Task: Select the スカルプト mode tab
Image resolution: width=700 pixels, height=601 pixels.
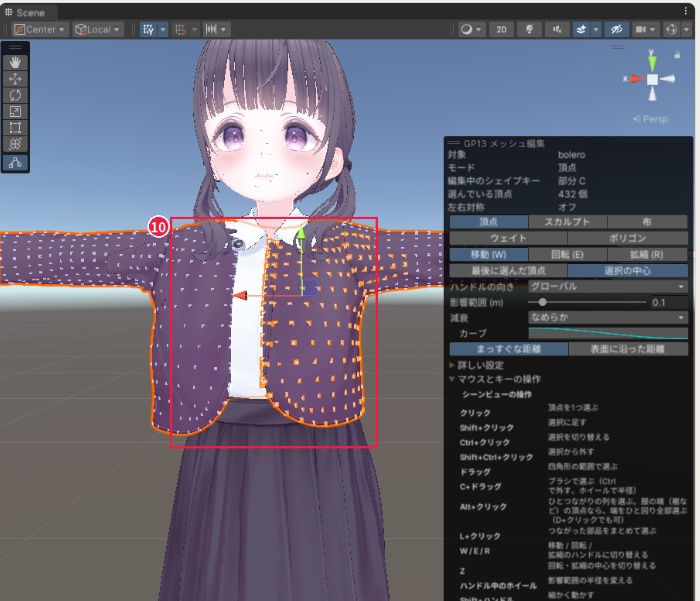Action: (567, 222)
